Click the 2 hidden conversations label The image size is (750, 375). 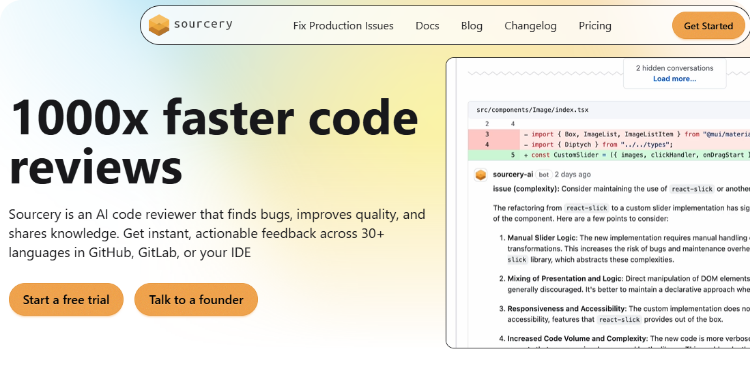click(x=674, y=68)
